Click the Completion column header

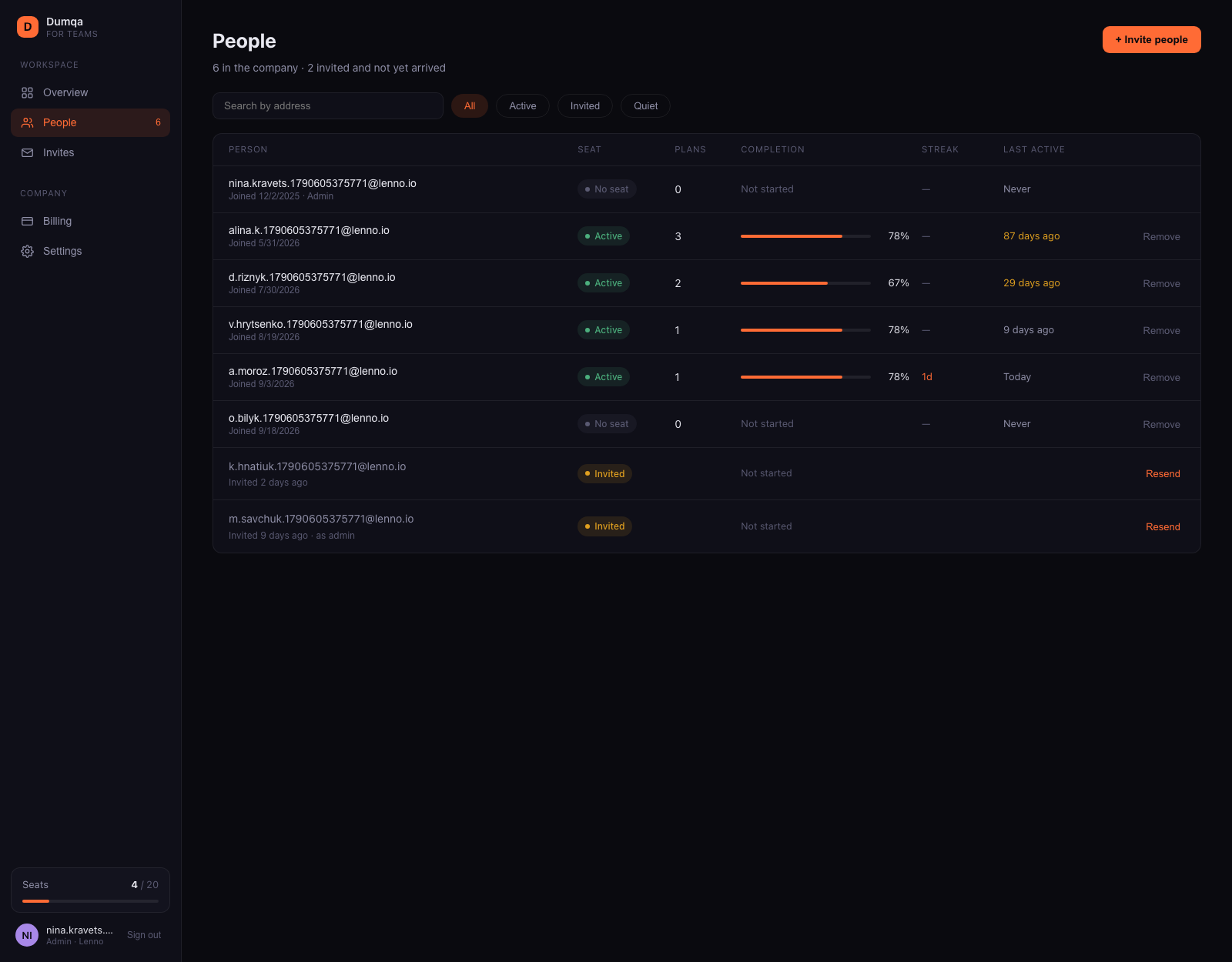(772, 149)
